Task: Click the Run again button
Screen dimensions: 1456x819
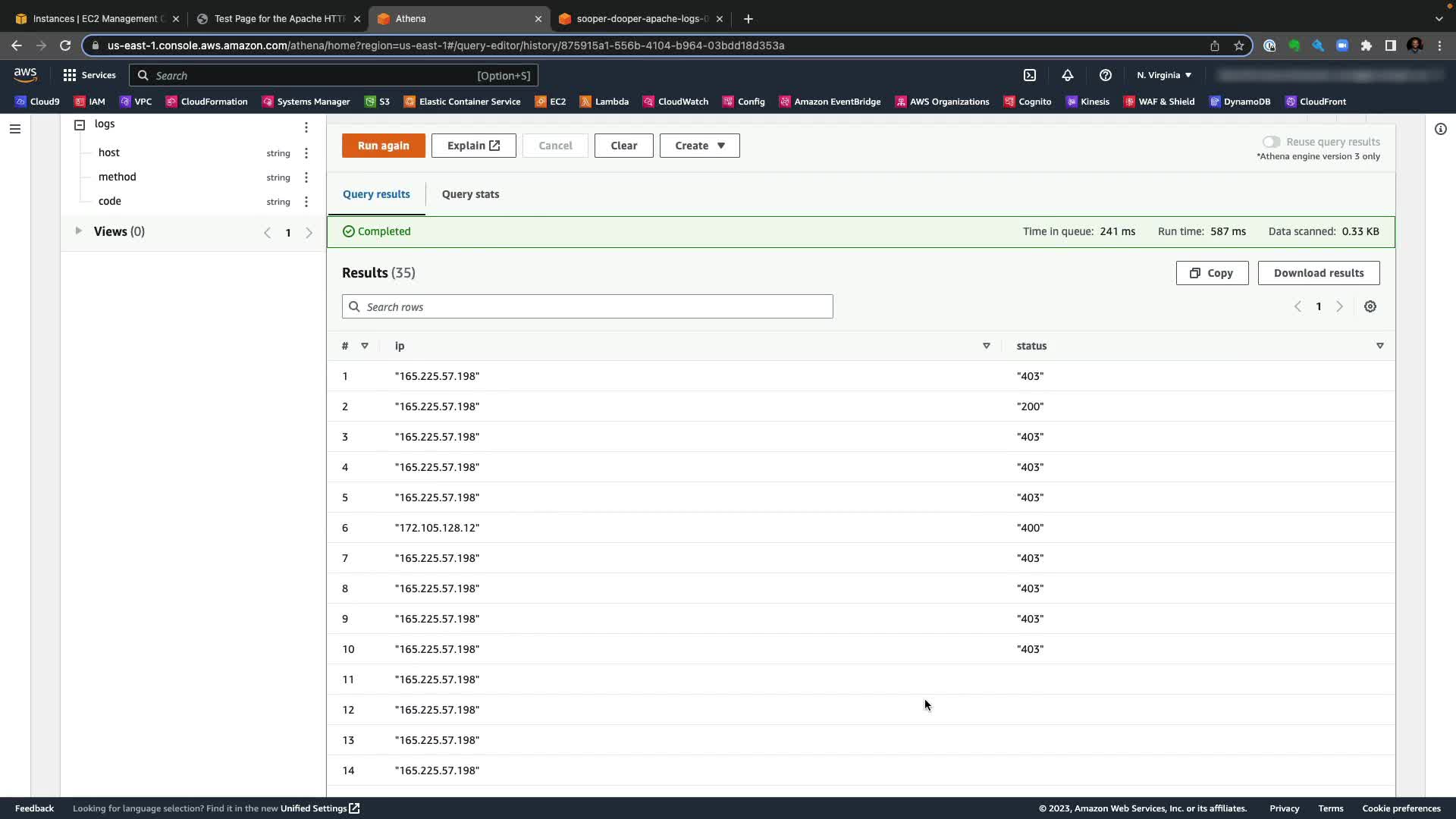Action: (x=383, y=146)
